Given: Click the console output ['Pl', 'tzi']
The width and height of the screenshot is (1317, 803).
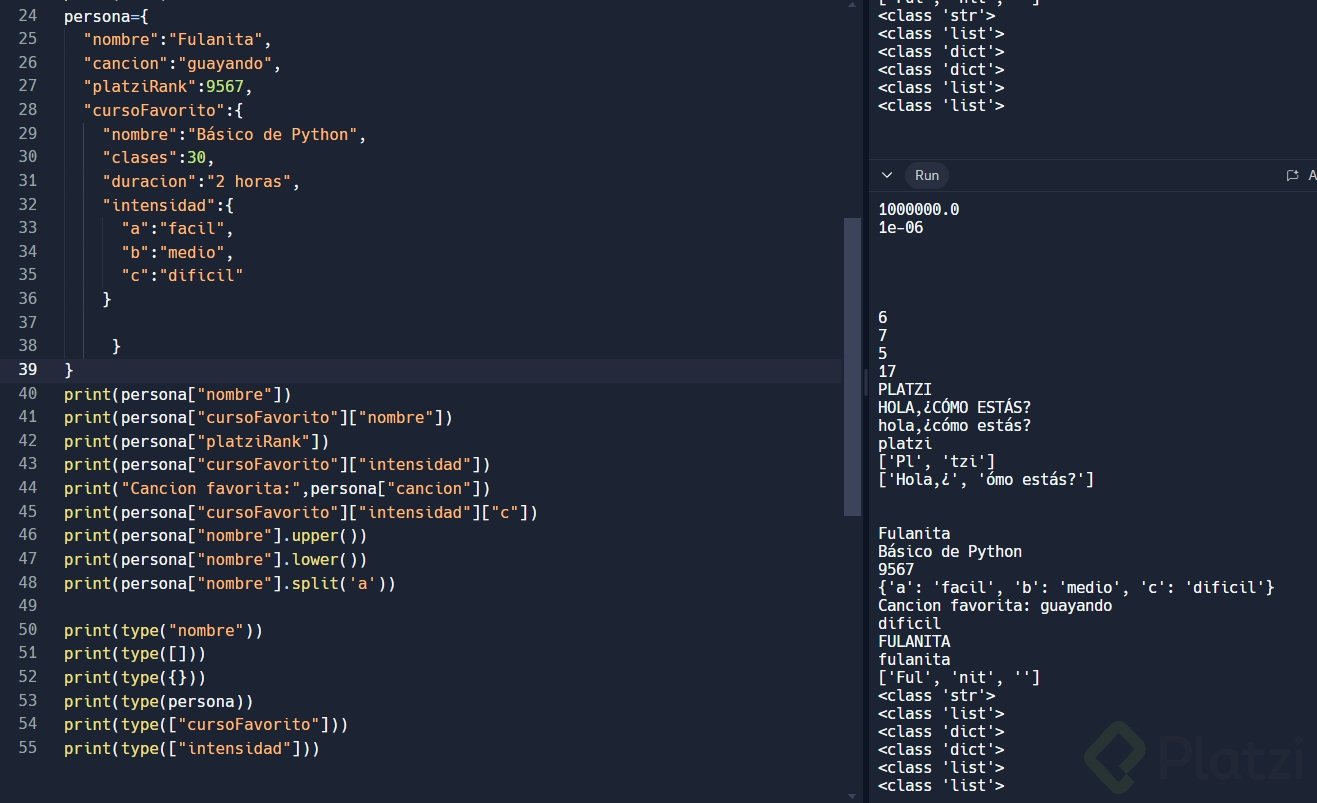Looking at the screenshot, I should pos(937,462).
